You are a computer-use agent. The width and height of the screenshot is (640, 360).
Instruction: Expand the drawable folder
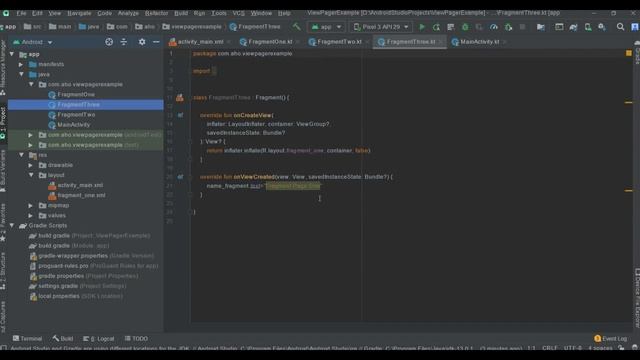pyautogui.click(x=31, y=165)
